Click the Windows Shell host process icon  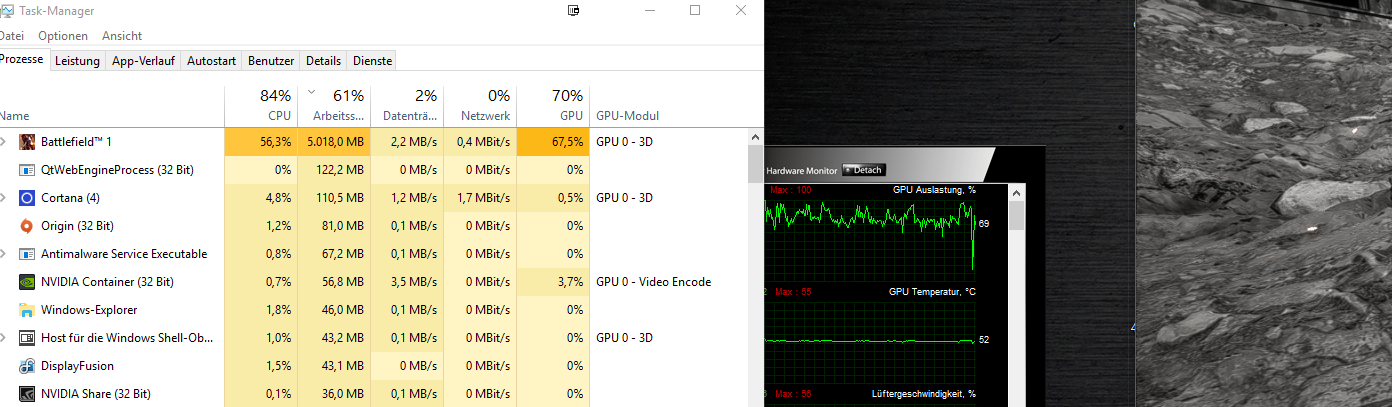[x=27, y=338]
